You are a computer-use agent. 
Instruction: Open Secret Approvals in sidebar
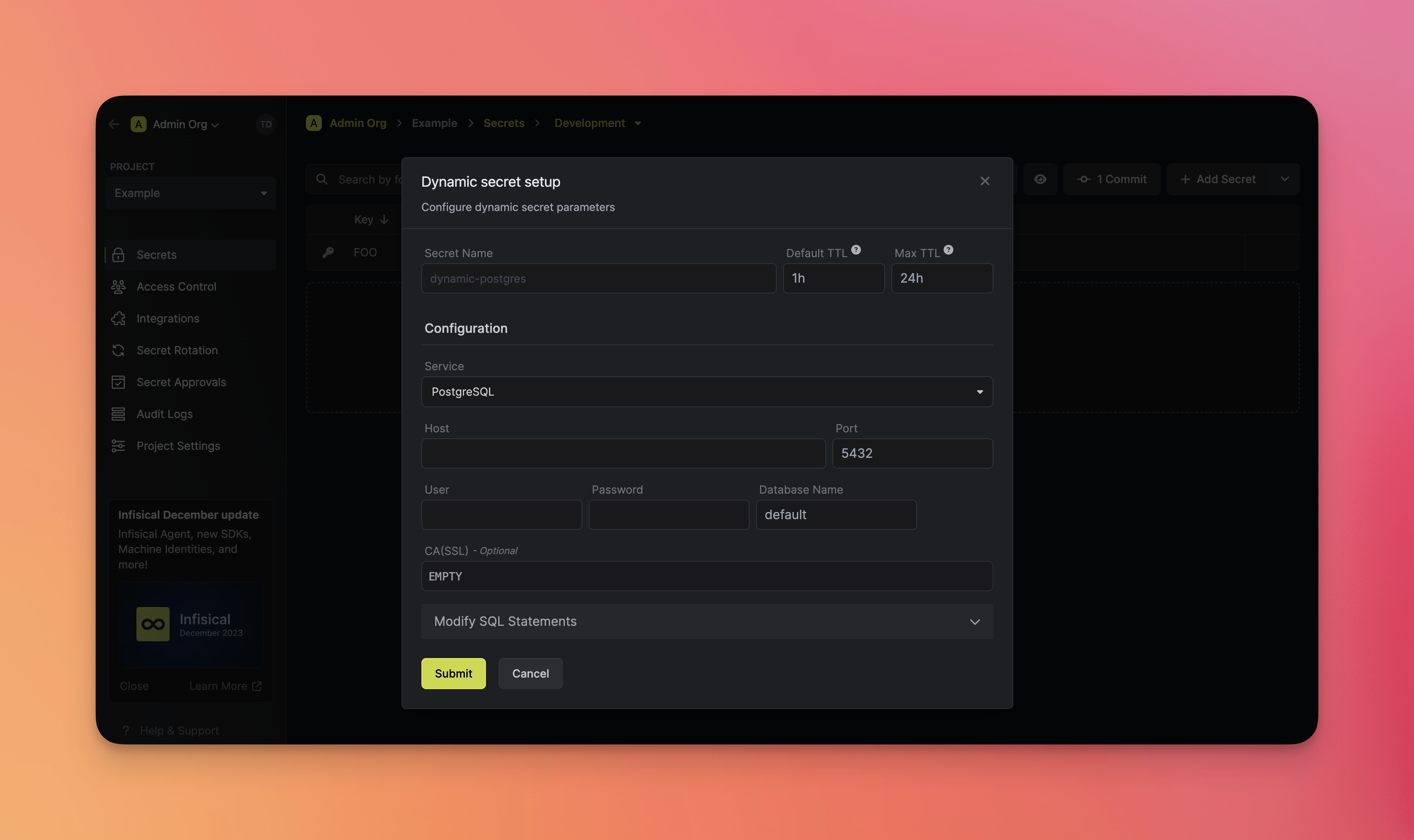pos(181,383)
